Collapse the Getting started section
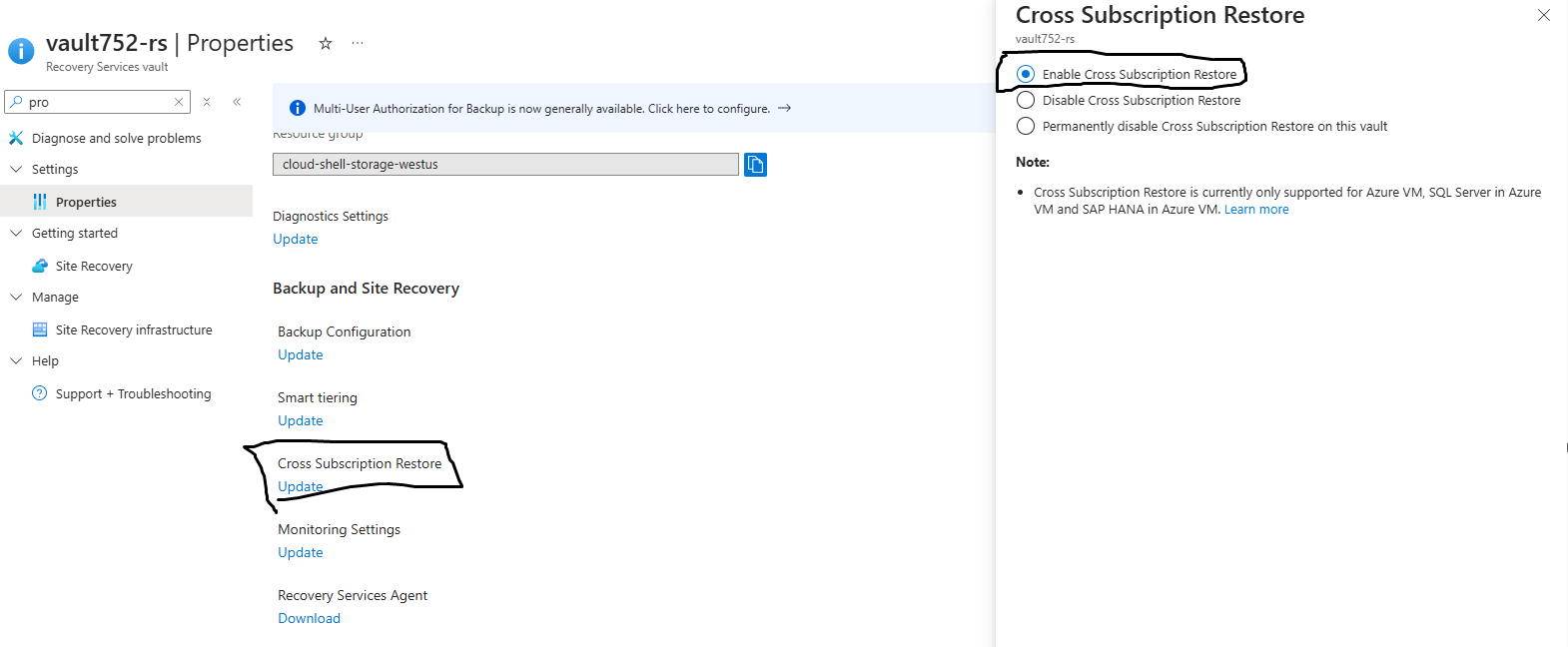 click(16, 233)
